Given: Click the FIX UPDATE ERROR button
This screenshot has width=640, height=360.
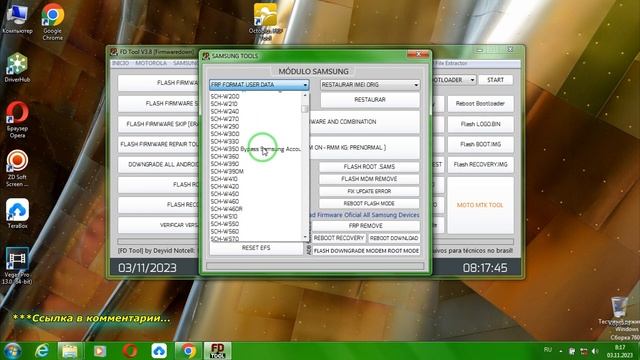Looking at the screenshot, I should click(x=369, y=191).
